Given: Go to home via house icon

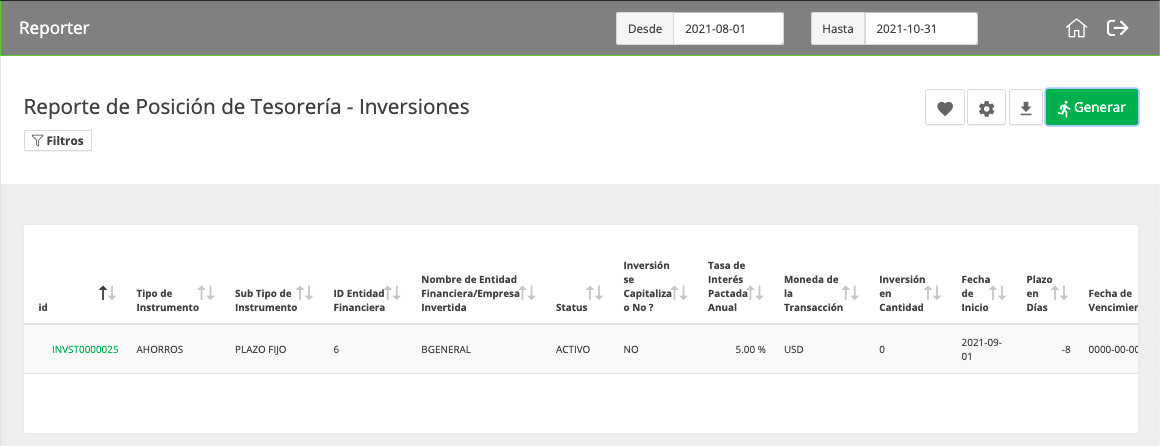Looking at the screenshot, I should tap(1076, 28).
